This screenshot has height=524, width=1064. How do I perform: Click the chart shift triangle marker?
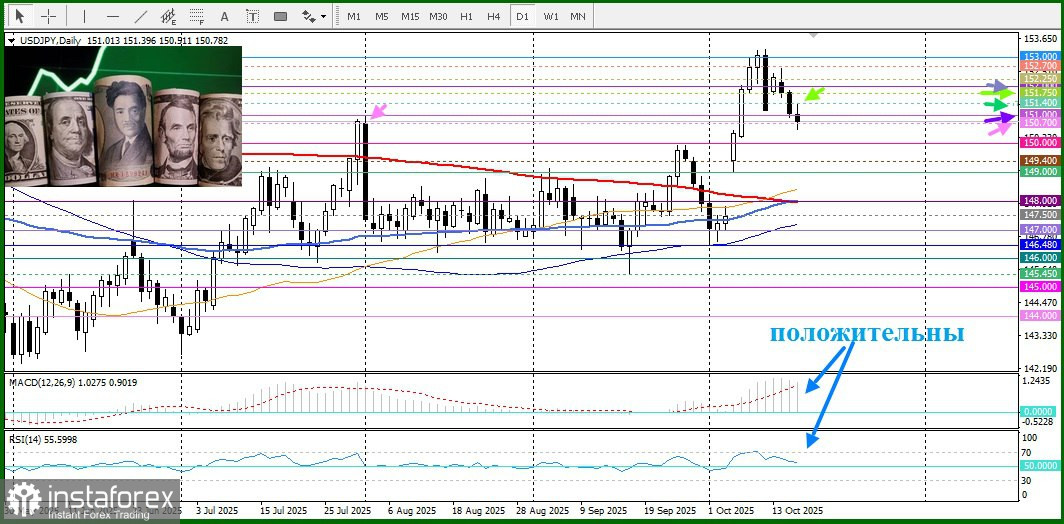(x=814, y=34)
